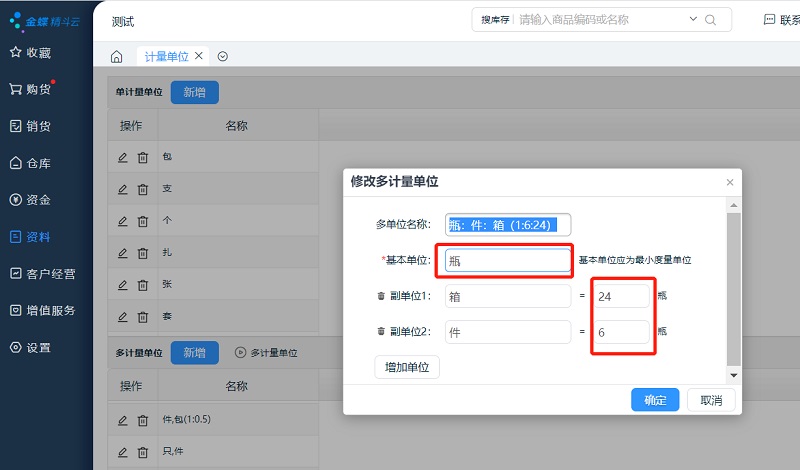Open the search box dropdown chevron
The image size is (800, 470).
[x=694, y=20]
